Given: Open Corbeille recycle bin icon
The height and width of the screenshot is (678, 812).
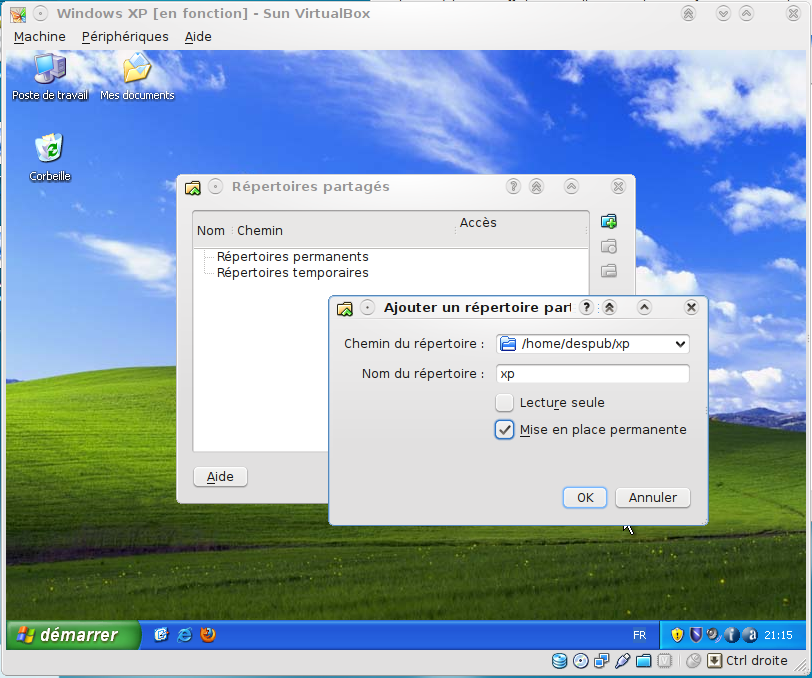Looking at the screenshot, I should [x=49, y=150].
